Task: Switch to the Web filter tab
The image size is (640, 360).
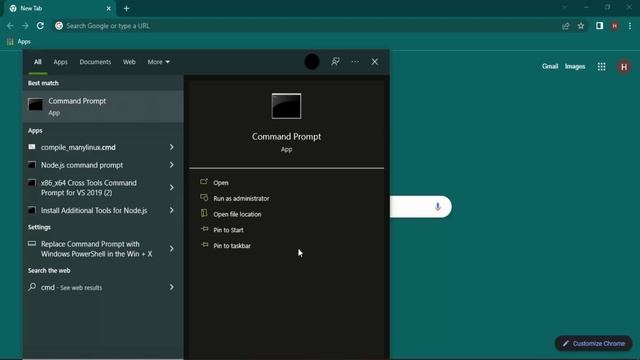Action: pyautogui.click(x=129, y=62)
